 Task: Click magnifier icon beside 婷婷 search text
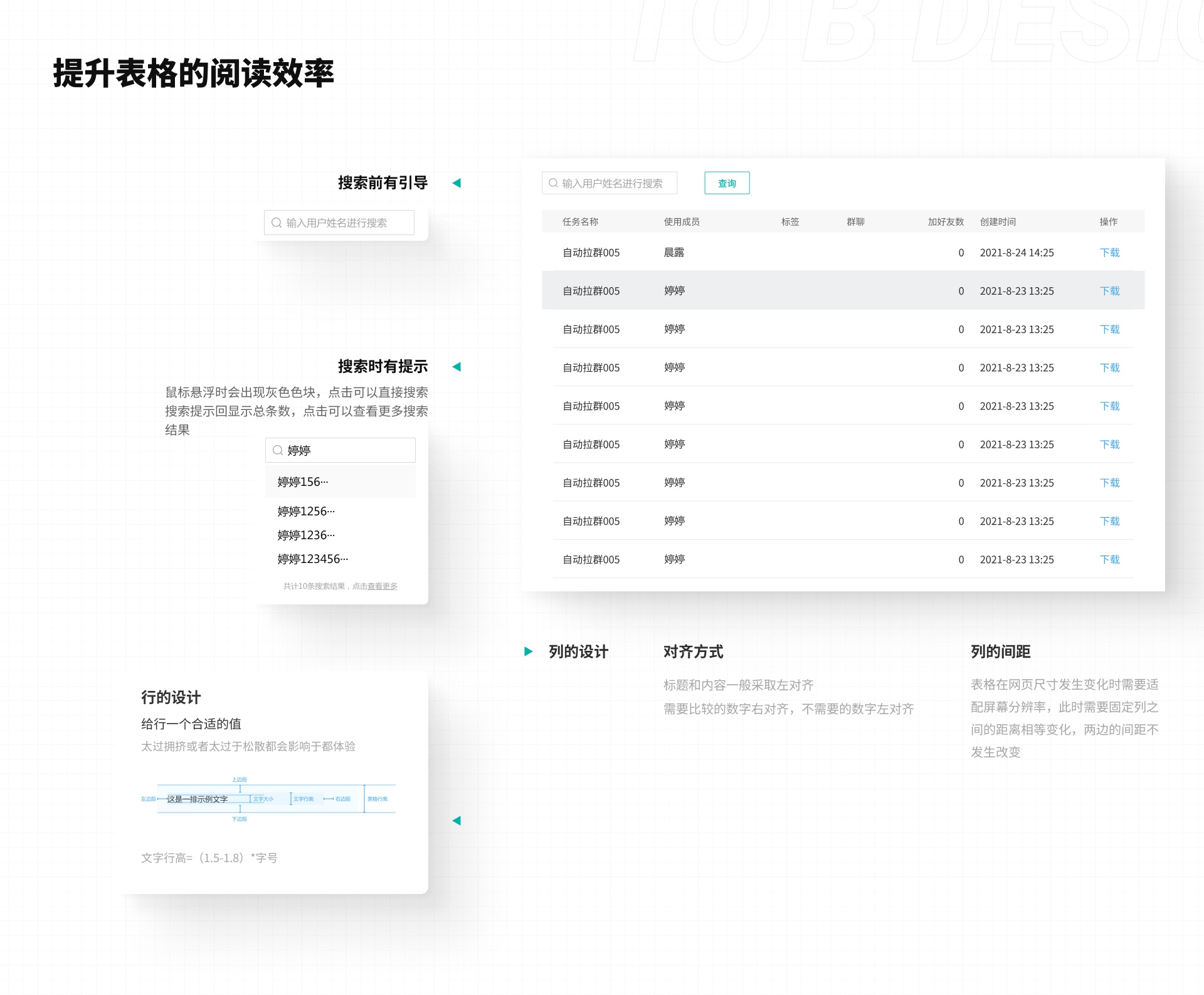277,450
